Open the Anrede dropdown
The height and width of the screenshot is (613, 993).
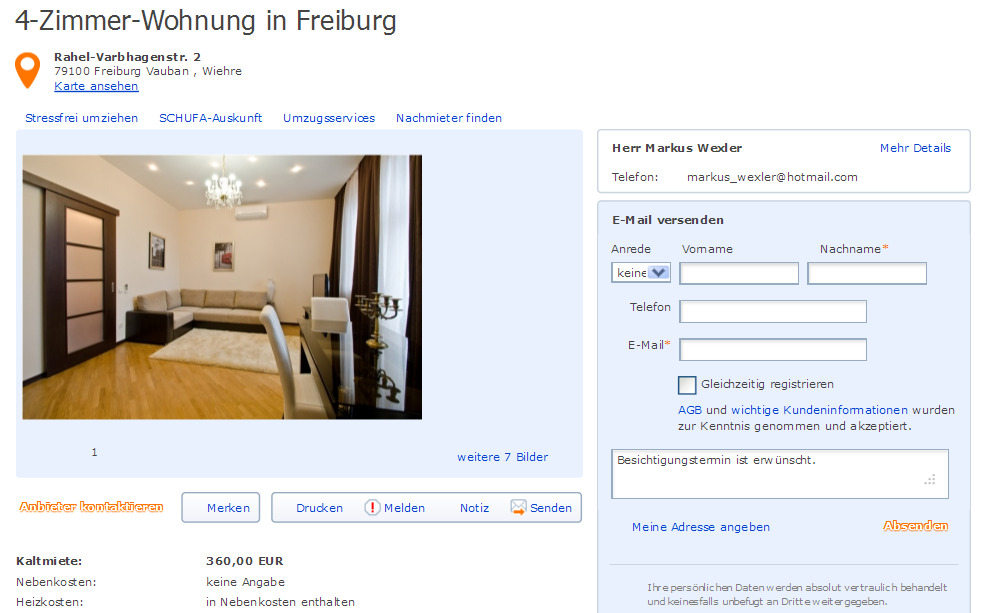(x=641, y=272)
